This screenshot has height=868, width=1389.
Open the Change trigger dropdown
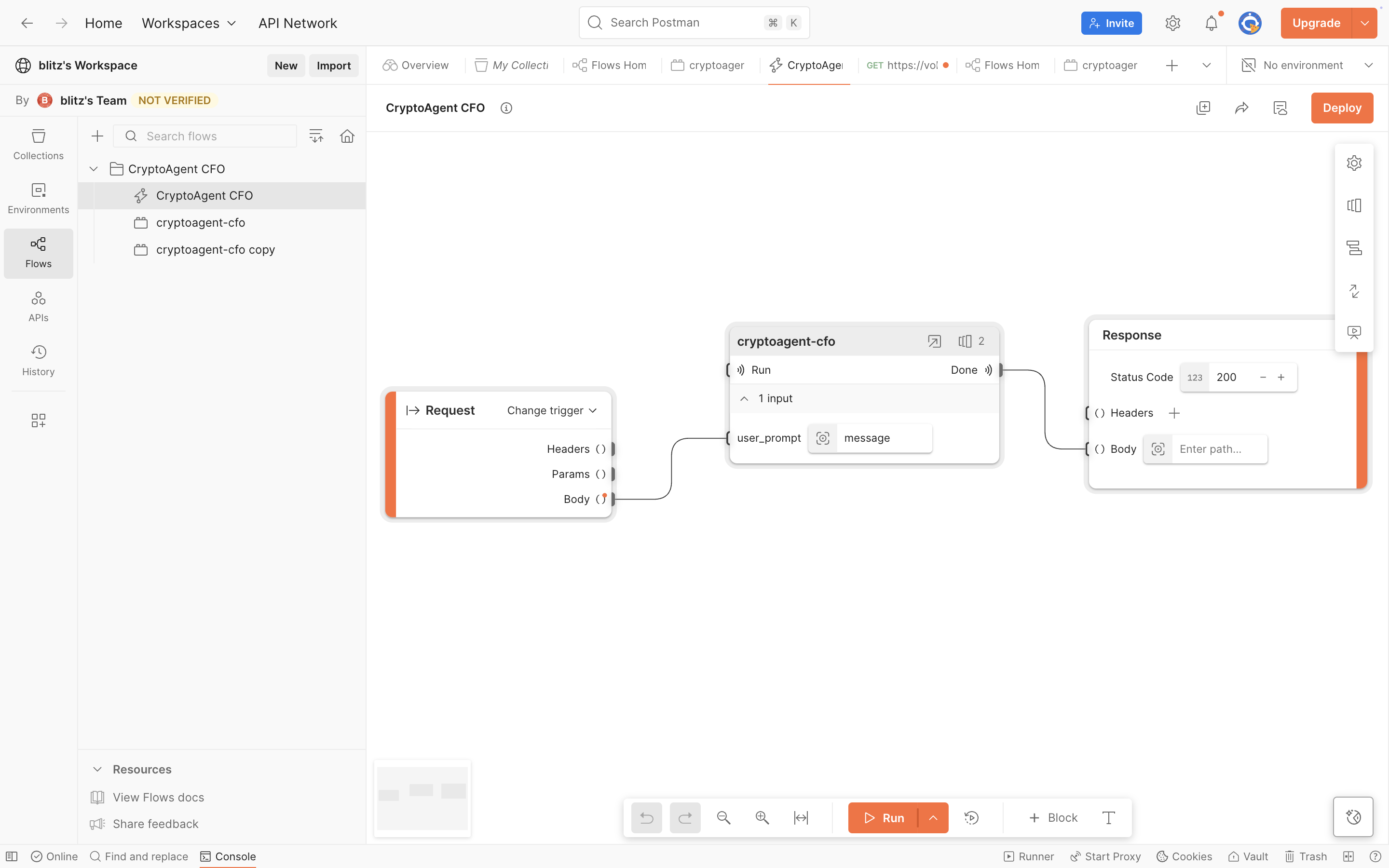coord(552,410)
